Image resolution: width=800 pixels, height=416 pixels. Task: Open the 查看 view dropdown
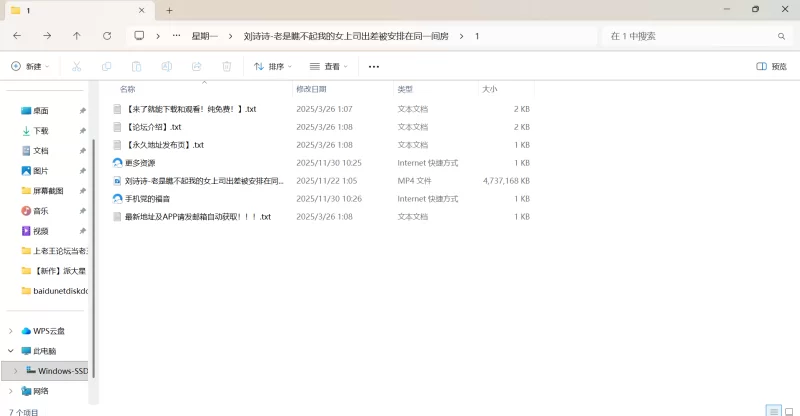[x=329, y=67]
